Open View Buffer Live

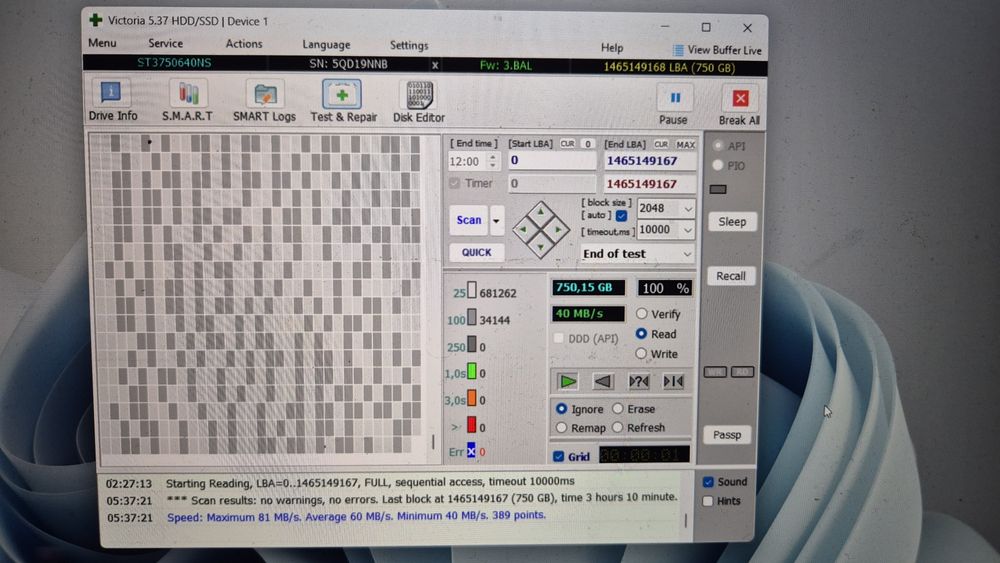coord(717,50)
